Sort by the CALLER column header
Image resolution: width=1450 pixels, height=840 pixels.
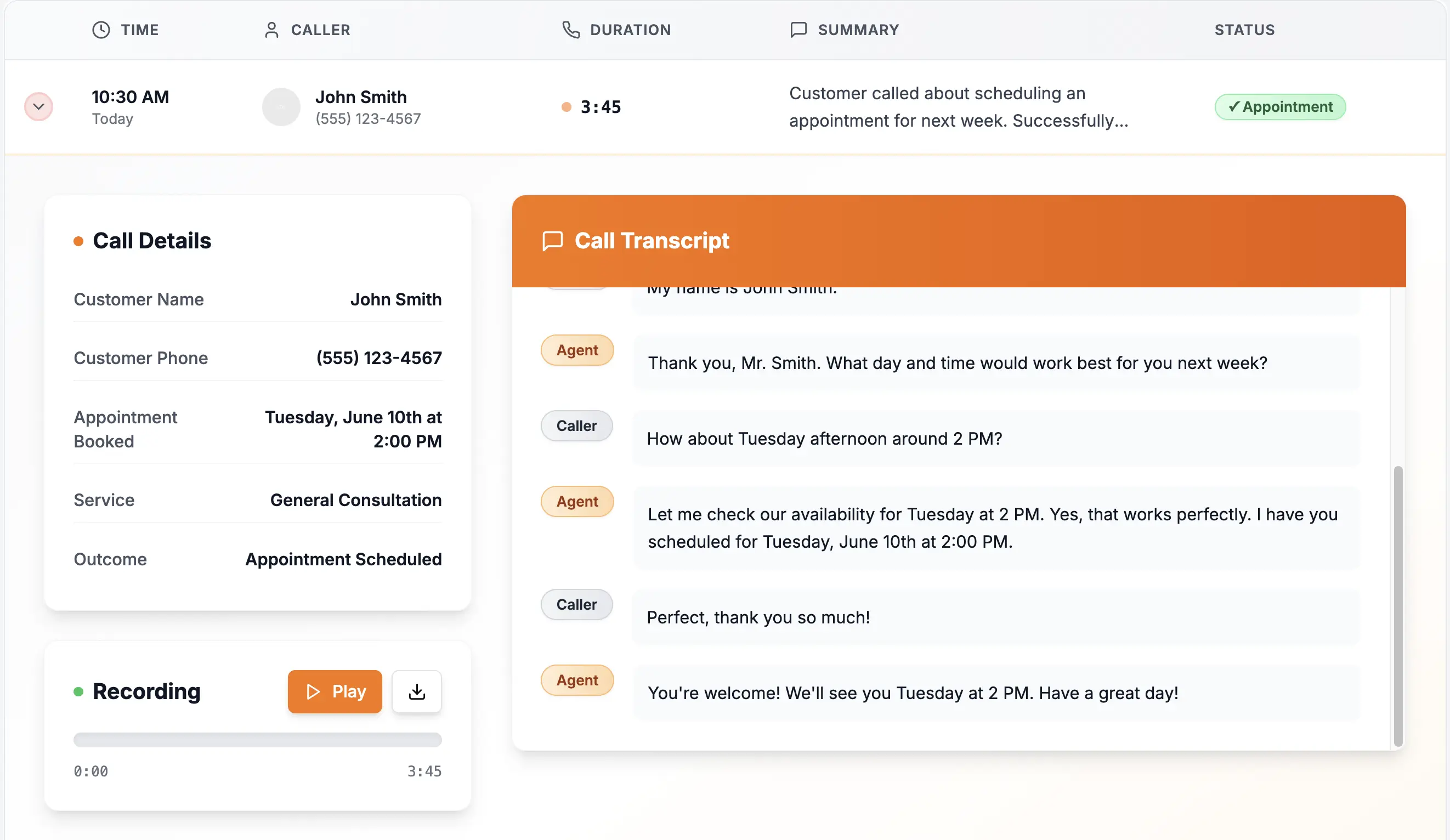pos(320,30)
